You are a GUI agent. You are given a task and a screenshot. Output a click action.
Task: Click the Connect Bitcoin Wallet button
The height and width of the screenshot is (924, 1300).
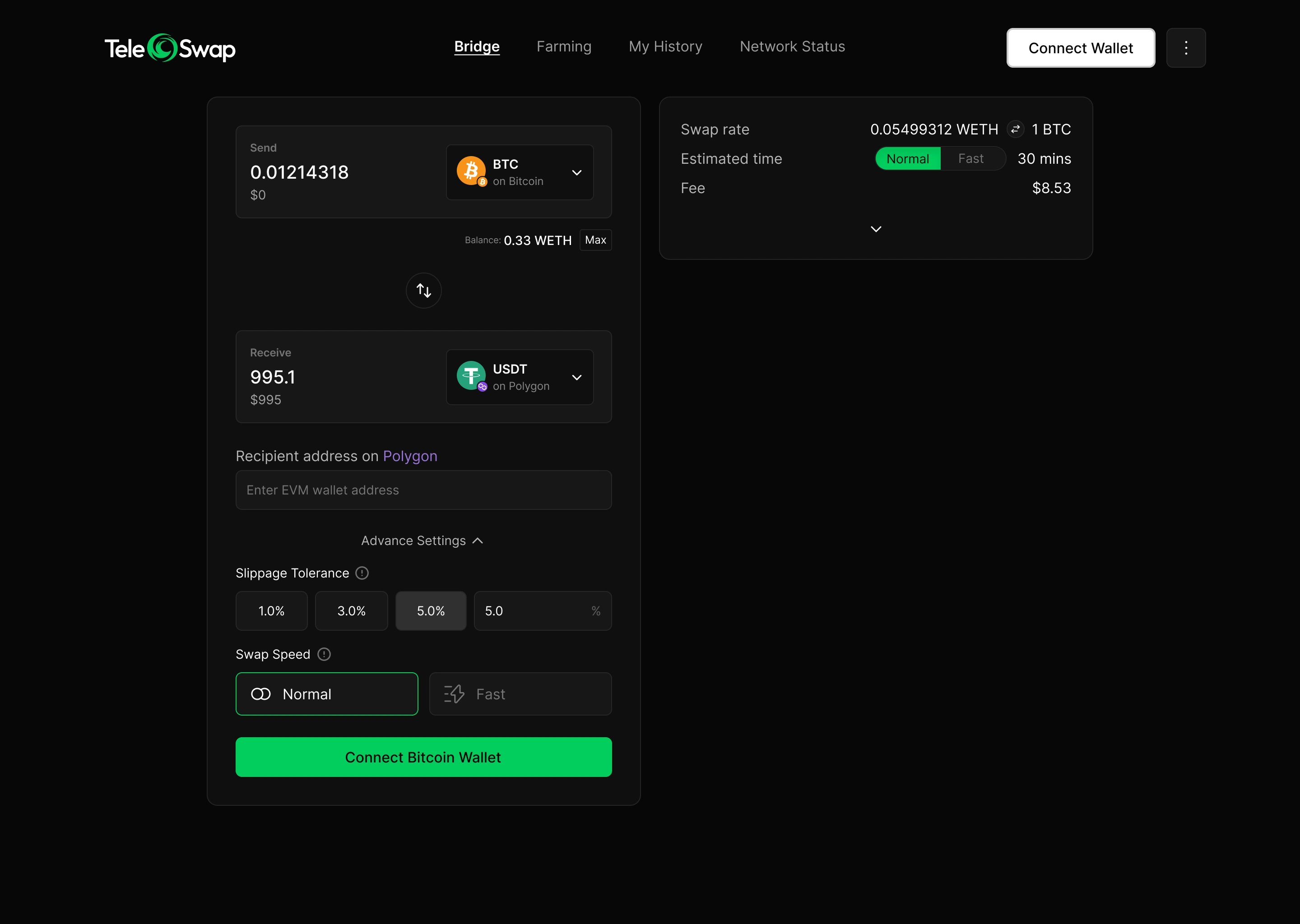[423, 758]
